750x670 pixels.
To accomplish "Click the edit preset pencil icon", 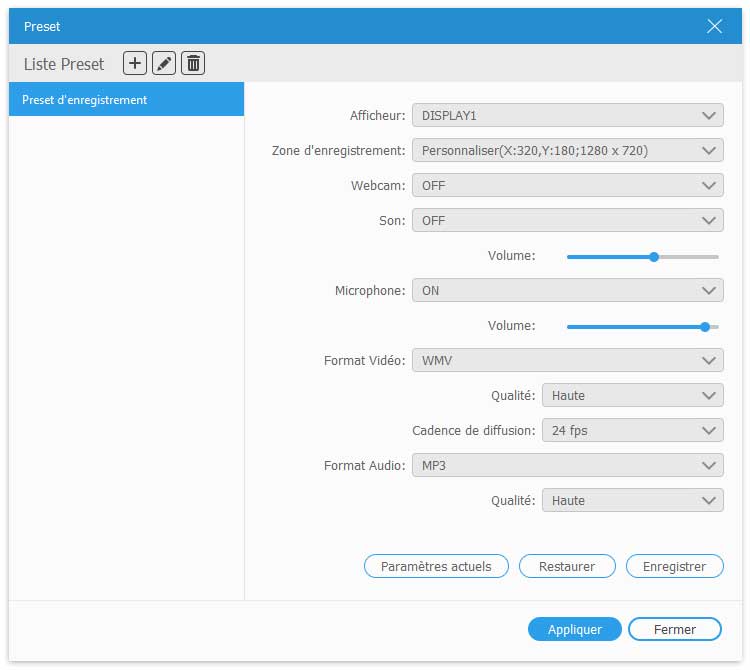I will (x=164, y=64).
